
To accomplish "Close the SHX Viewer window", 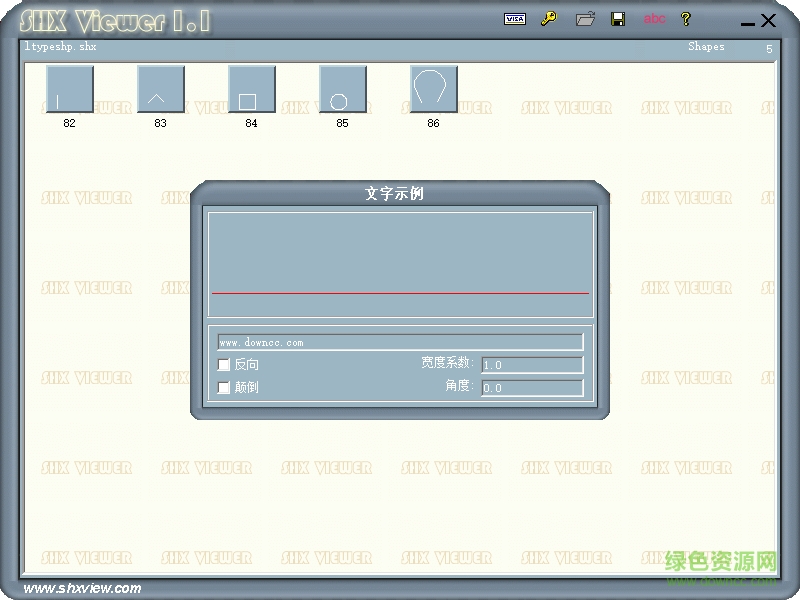I will pyautogui.click(x=768, y=20).
